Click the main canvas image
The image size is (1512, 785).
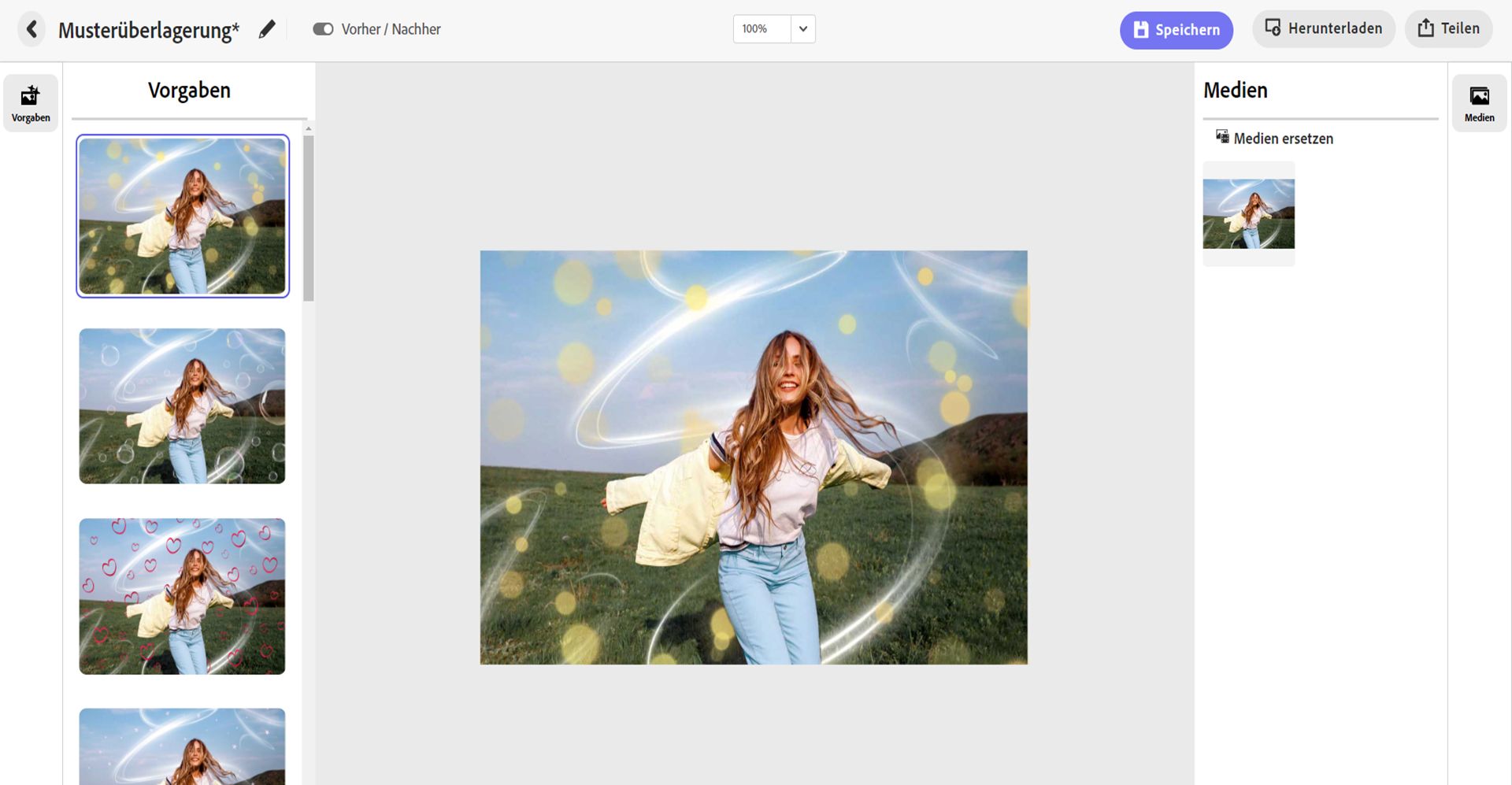754,457
